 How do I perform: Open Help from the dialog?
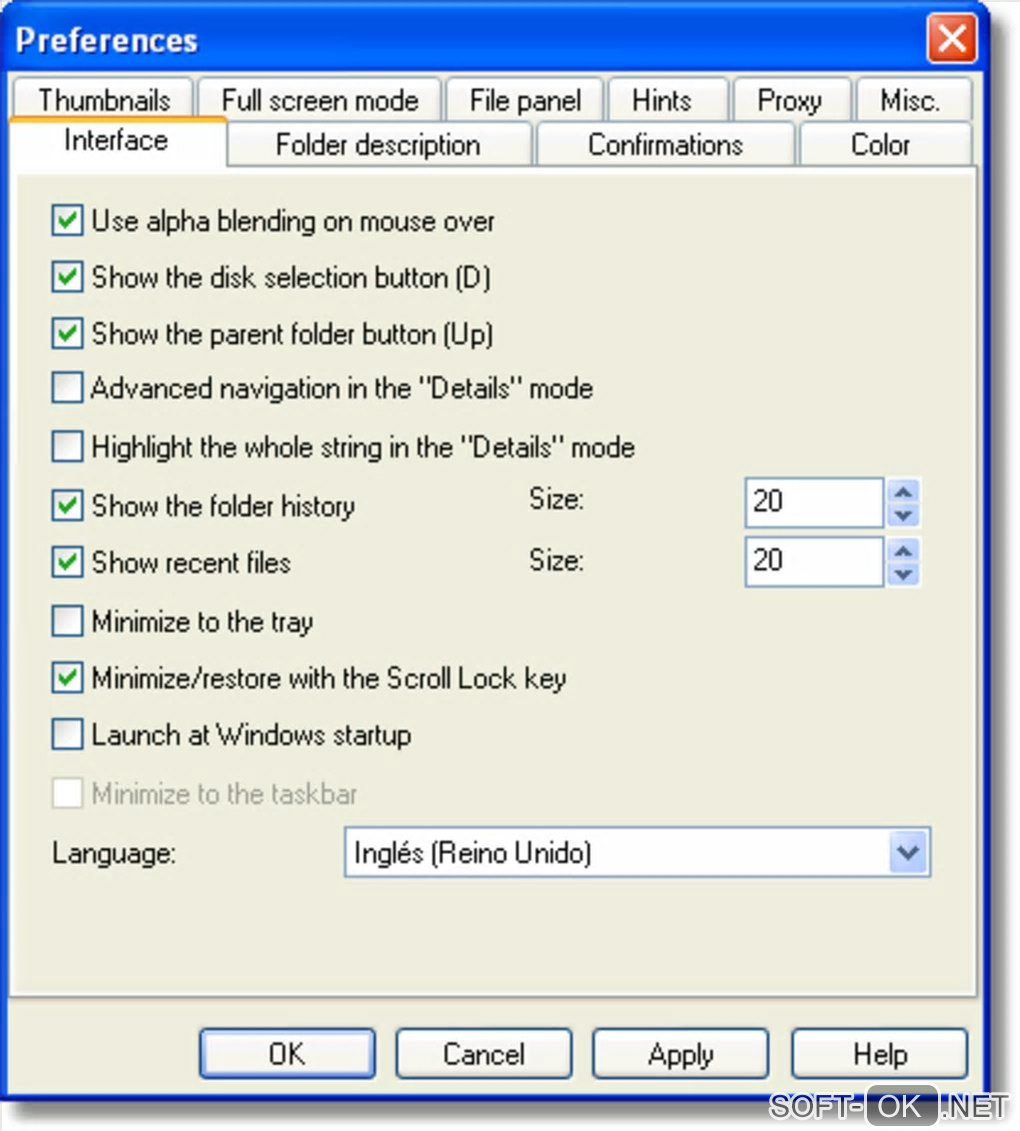pyautogui.click(x=879, y=1054)
